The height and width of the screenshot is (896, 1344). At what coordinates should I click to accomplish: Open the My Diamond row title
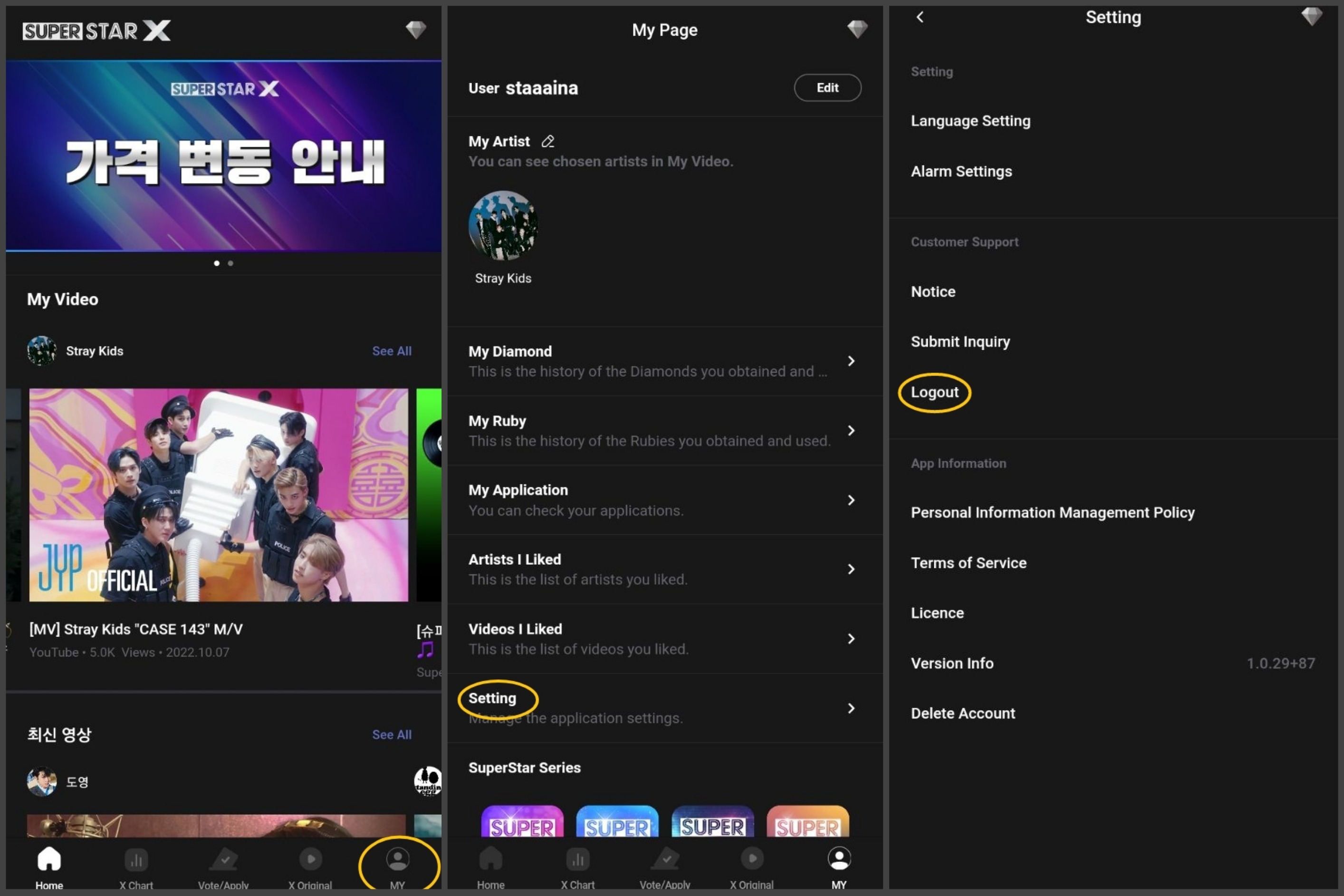[x=510, y=351]
